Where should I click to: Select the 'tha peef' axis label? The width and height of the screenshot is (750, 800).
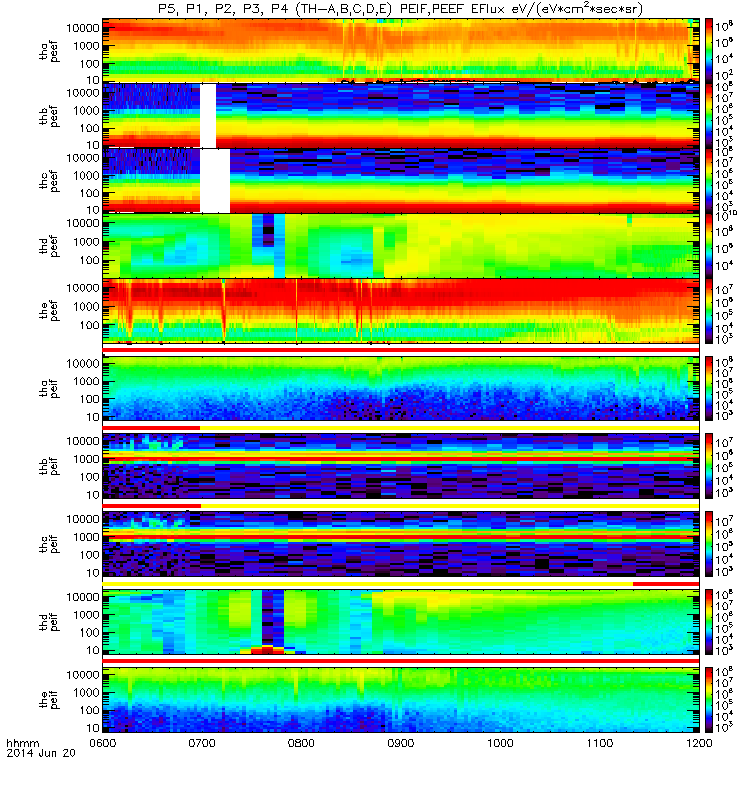tap(49, 52)
